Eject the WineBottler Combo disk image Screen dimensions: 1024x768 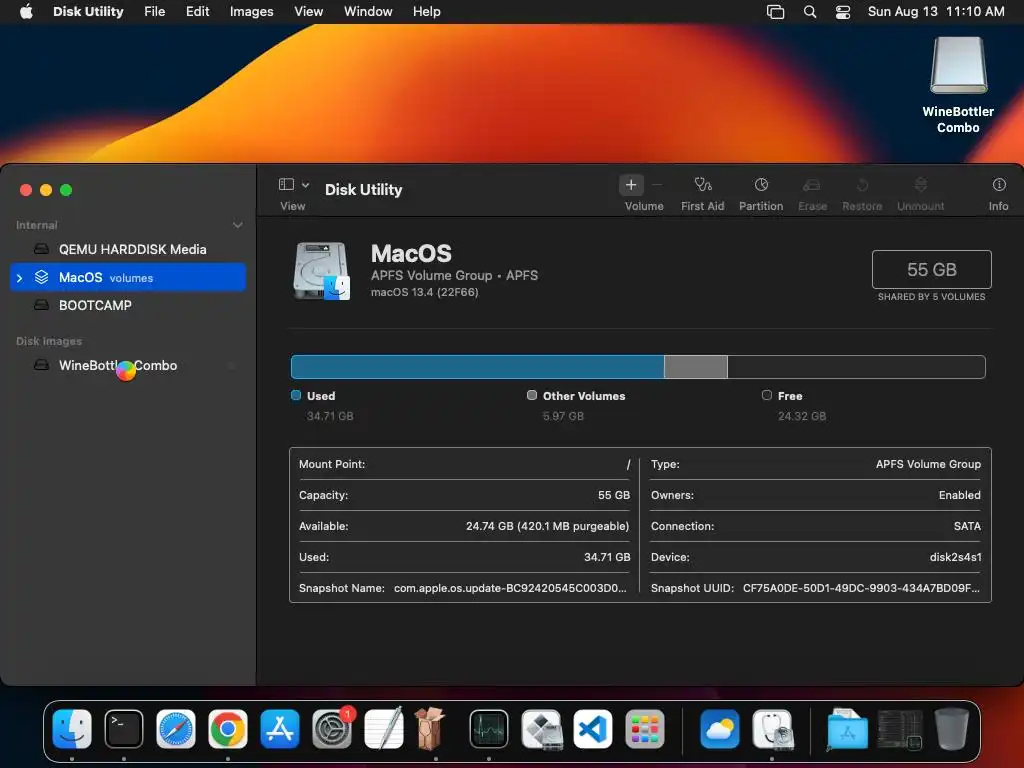click(x=232, y=366)
